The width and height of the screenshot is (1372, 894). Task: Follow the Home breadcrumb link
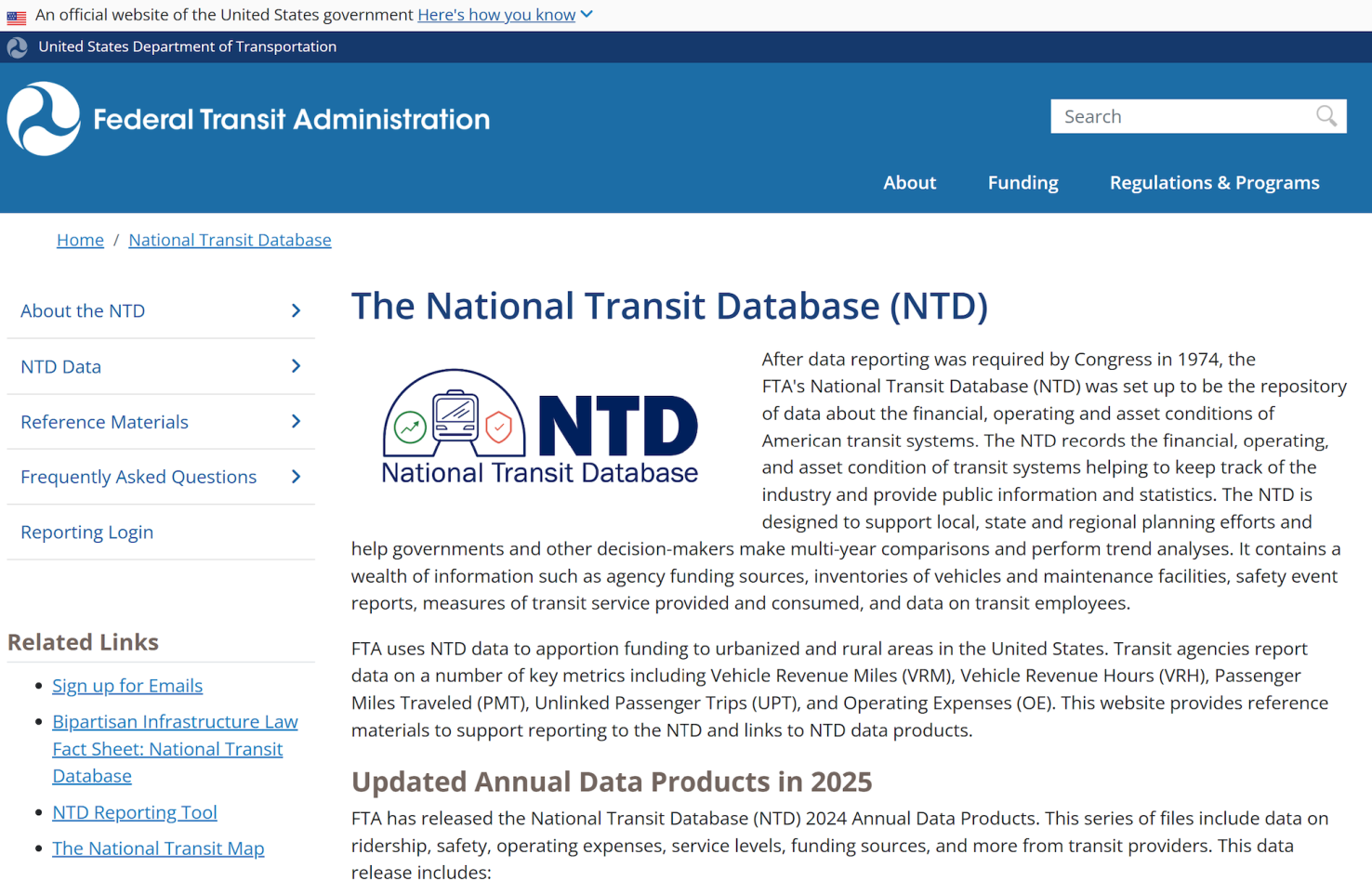tap(80, 240)
